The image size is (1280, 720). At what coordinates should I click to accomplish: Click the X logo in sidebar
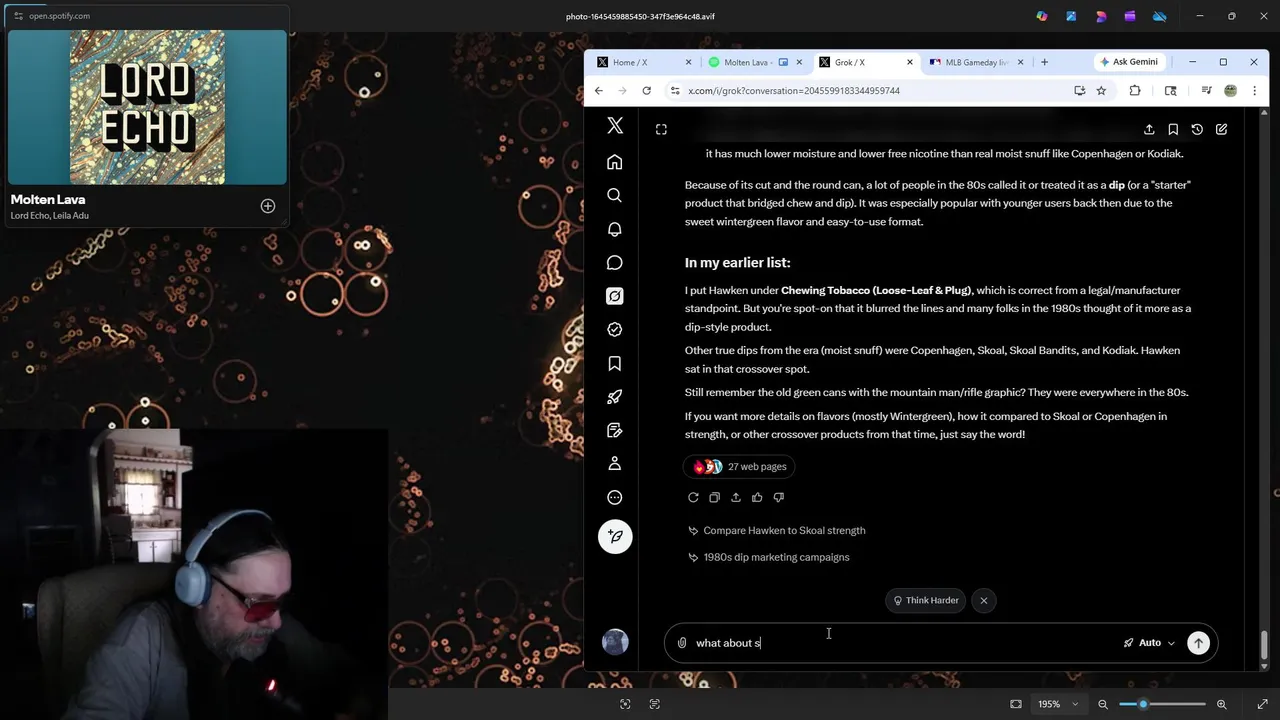(x=615, y=126)
